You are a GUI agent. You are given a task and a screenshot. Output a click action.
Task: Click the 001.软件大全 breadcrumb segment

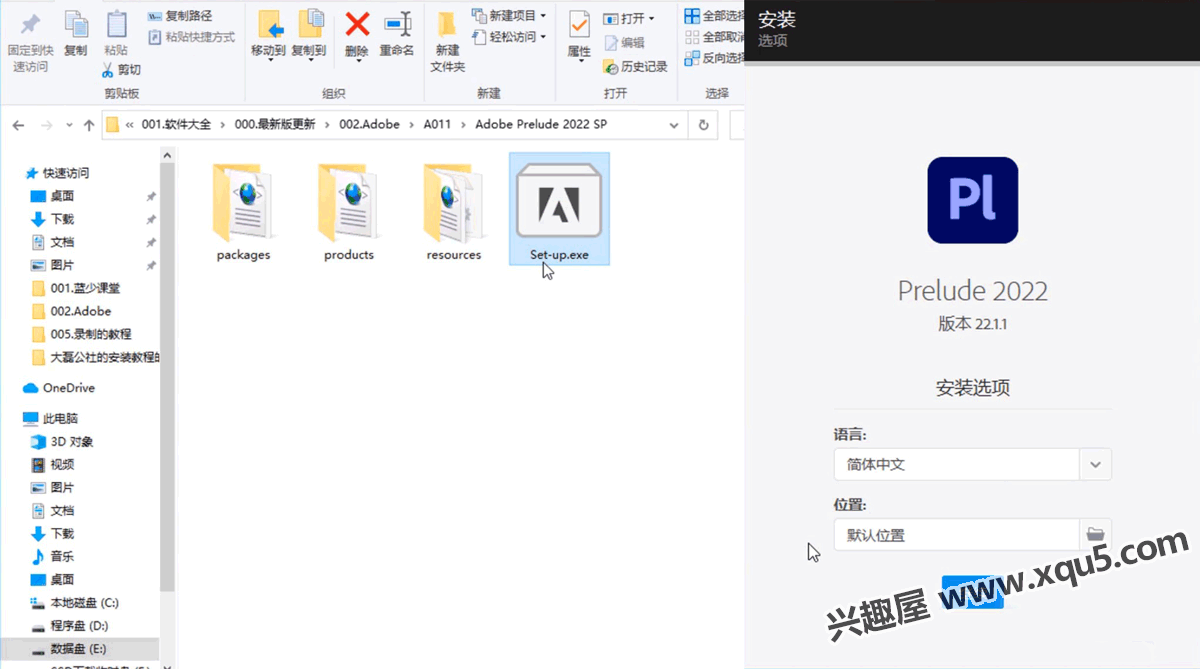(176, 125)
